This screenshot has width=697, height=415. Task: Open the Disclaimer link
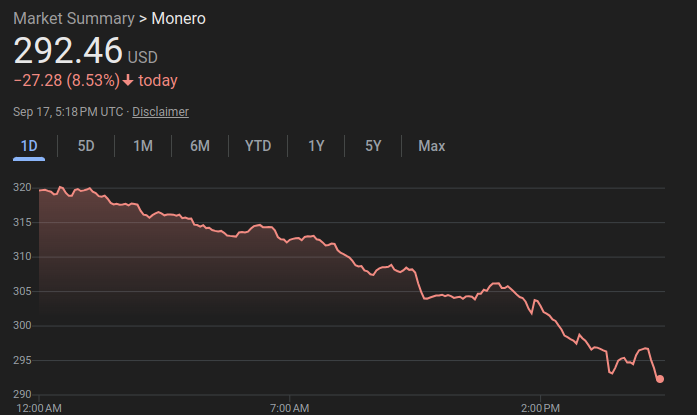pyautogui.click(x=160, y=112)
